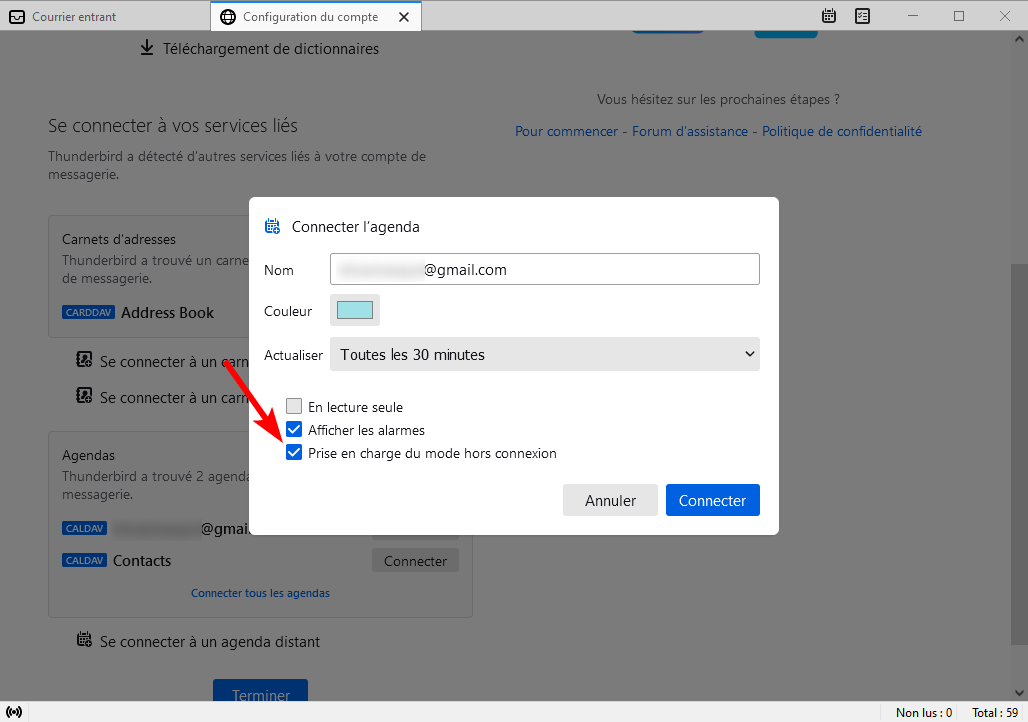Open the "Forum d'assistance" link

pos(689,131)
